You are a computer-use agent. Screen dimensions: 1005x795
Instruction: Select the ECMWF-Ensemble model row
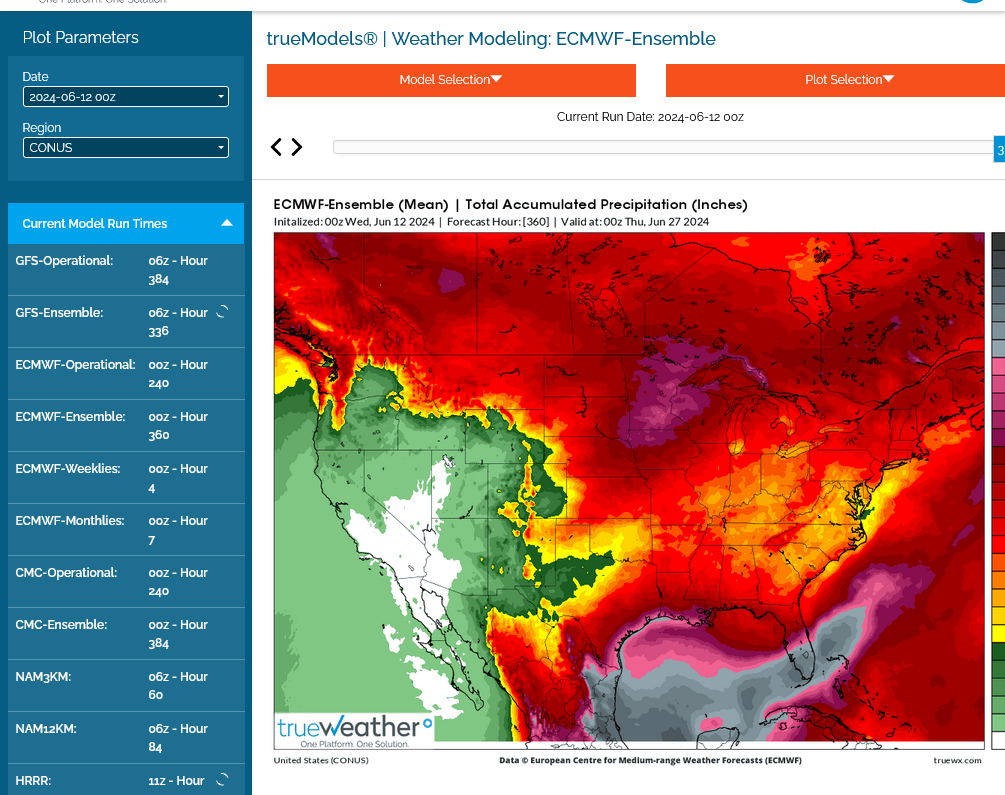tap(126, 426)
